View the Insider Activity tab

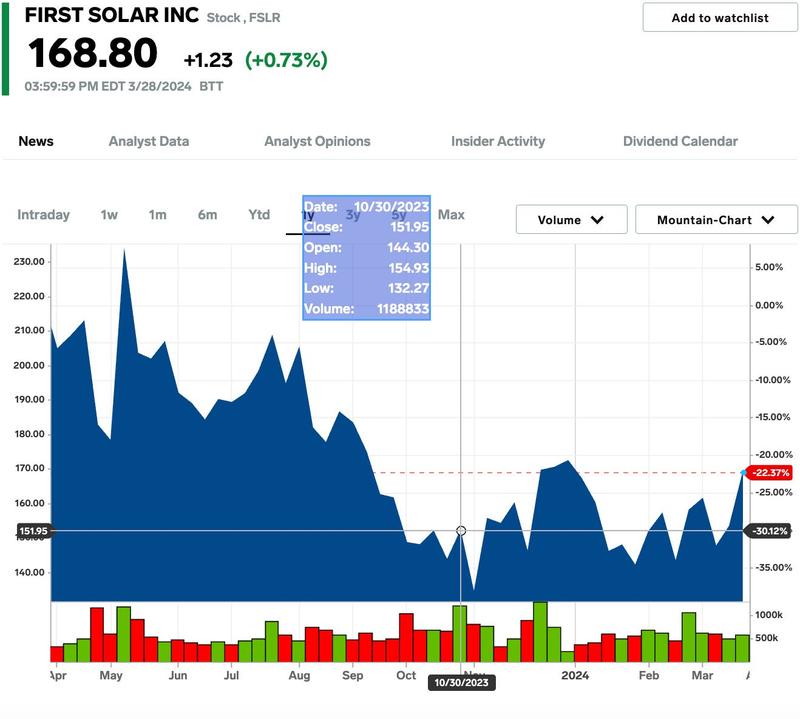498,141
